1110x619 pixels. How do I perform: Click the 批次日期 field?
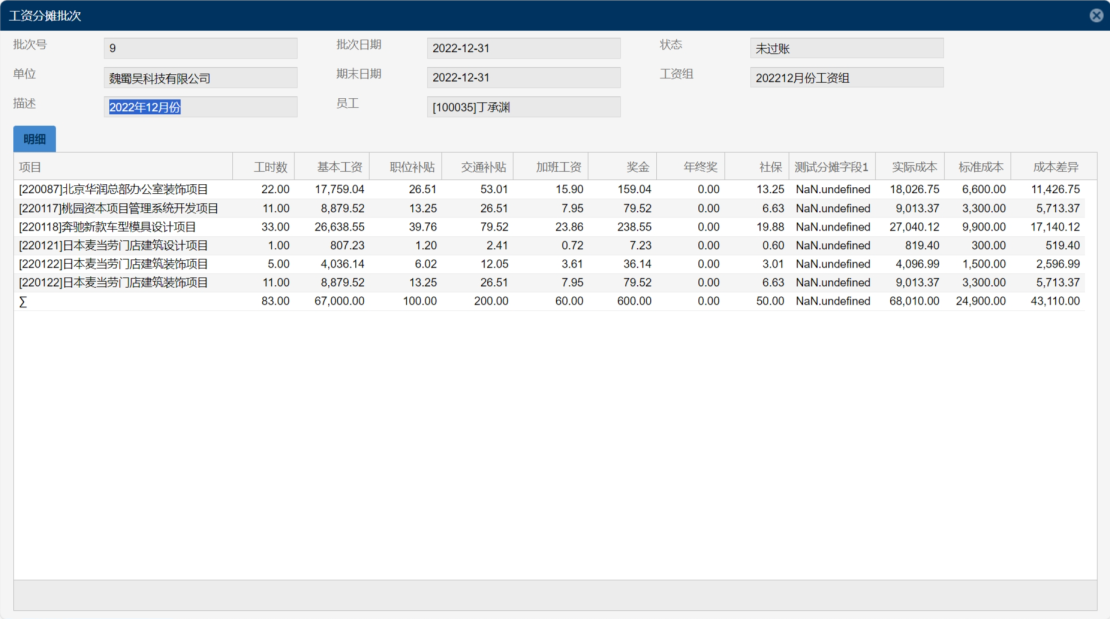(523, 48)
